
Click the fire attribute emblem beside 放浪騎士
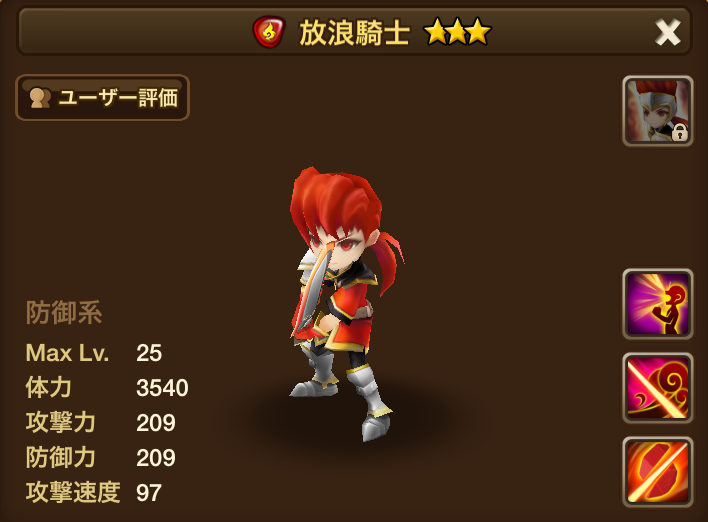tap(269, 33)
